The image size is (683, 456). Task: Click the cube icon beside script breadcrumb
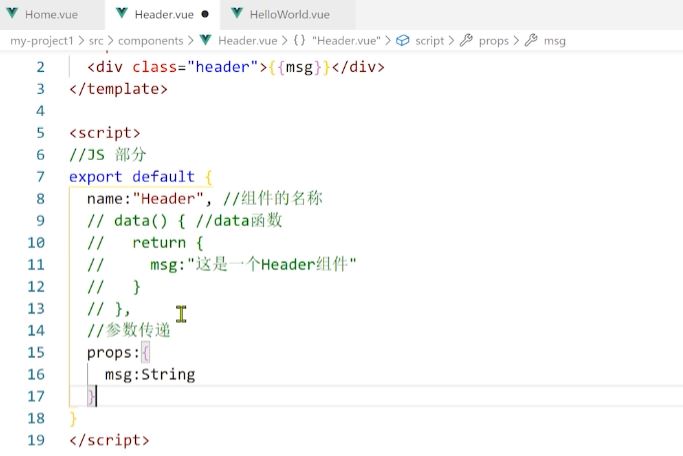point(403,41)
